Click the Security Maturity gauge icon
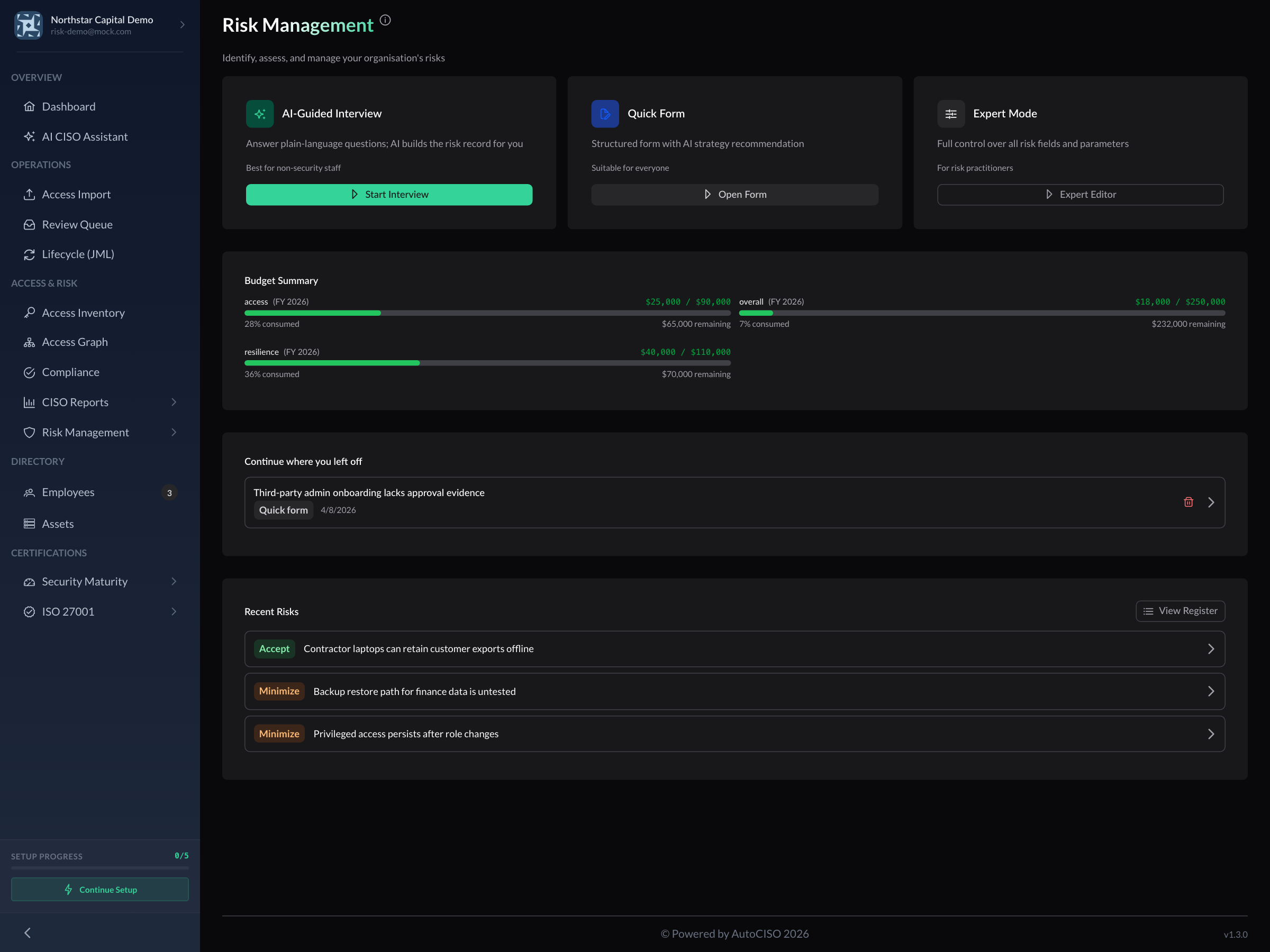Image resolution: width=1270 pixels, height=952 pixels. click(29, 581)
